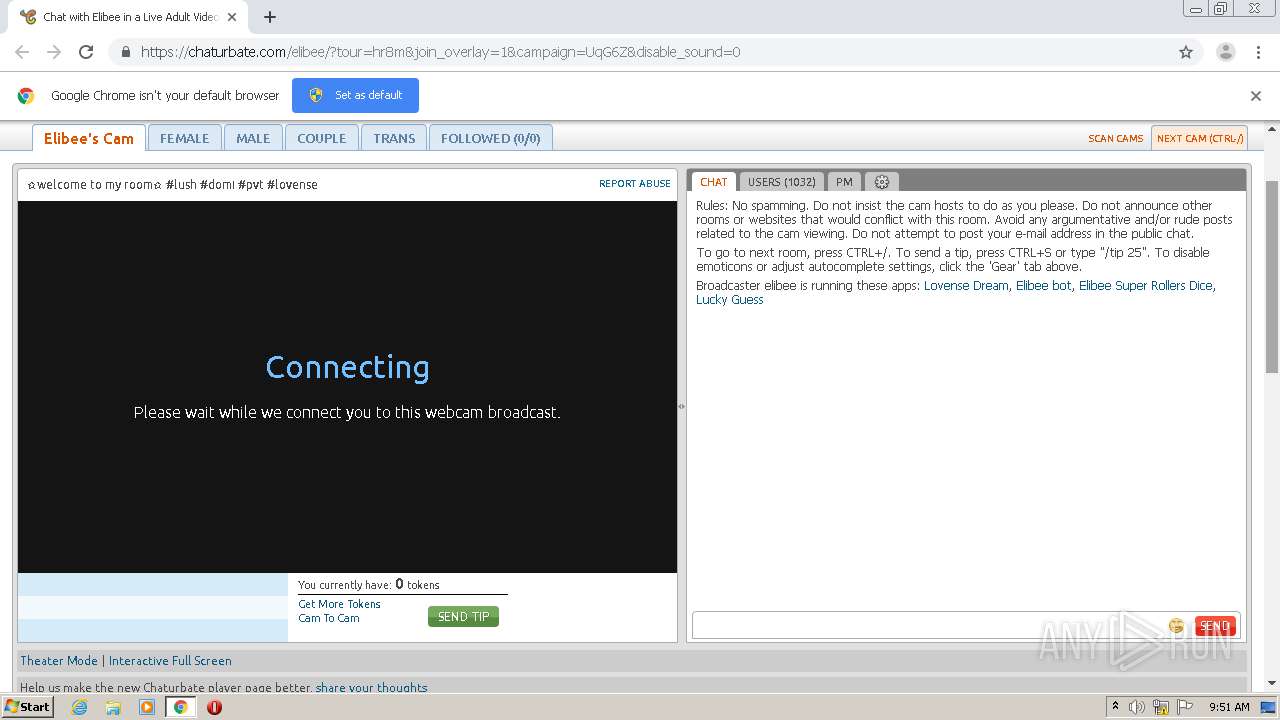Open the Elibee Super Rollers Dice link
The height and width of the screenshot is (720, 1280).
1146,286
